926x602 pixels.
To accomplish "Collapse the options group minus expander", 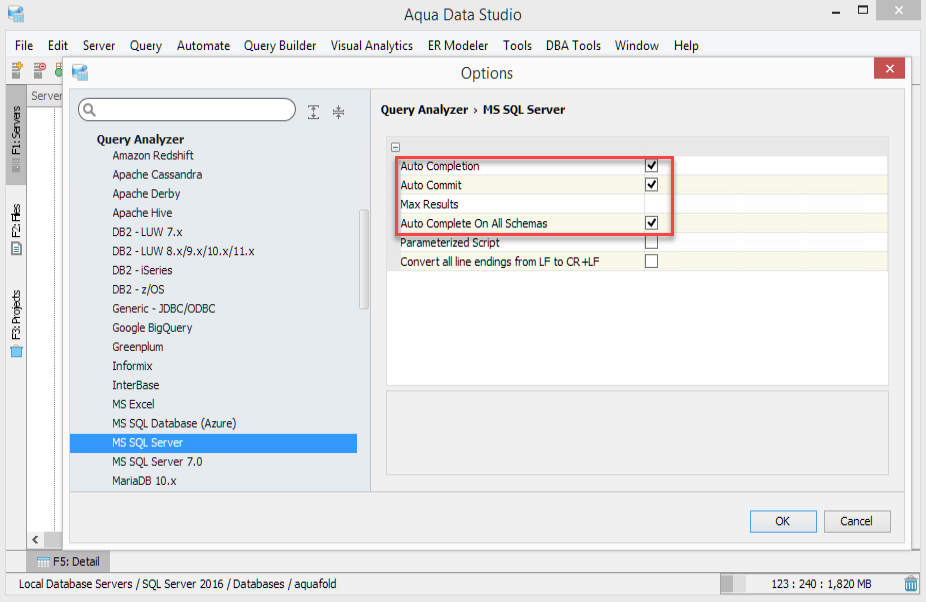I will coord(396,147).
